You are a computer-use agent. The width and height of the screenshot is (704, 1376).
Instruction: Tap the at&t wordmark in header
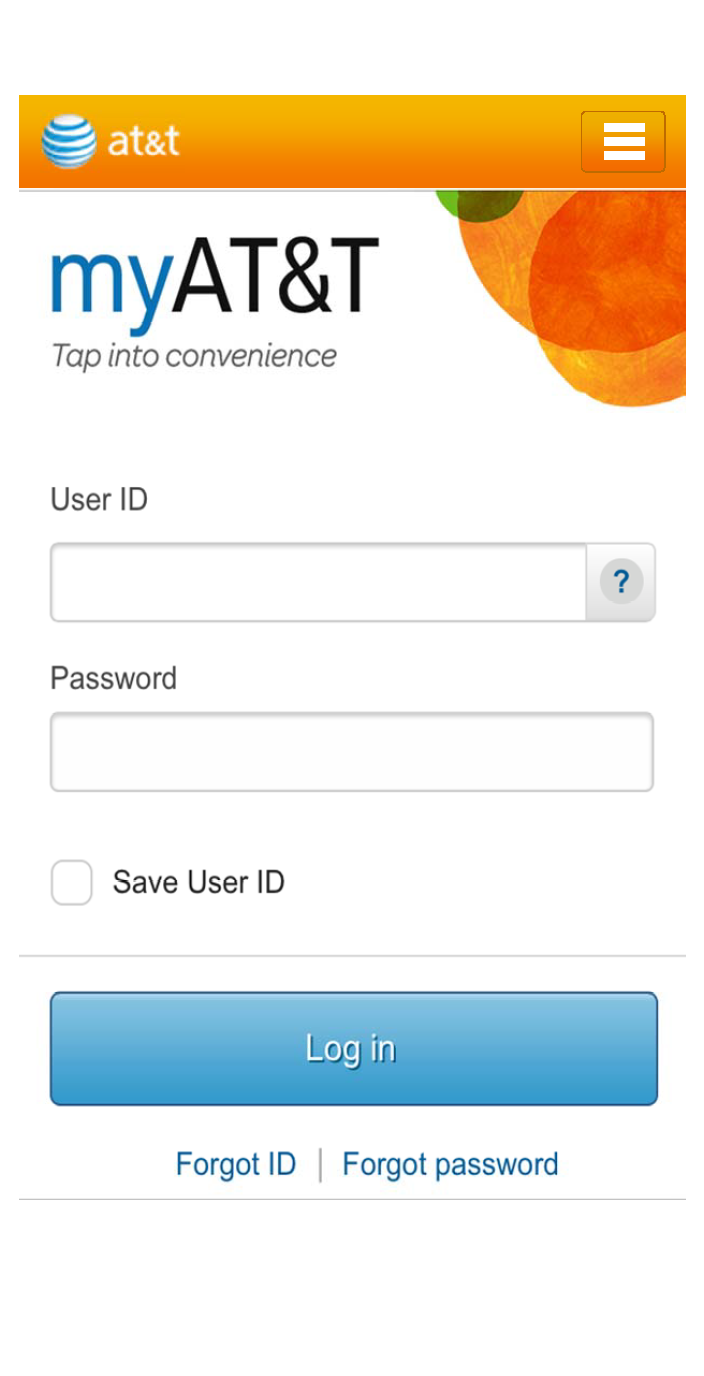tap(144, 142)
